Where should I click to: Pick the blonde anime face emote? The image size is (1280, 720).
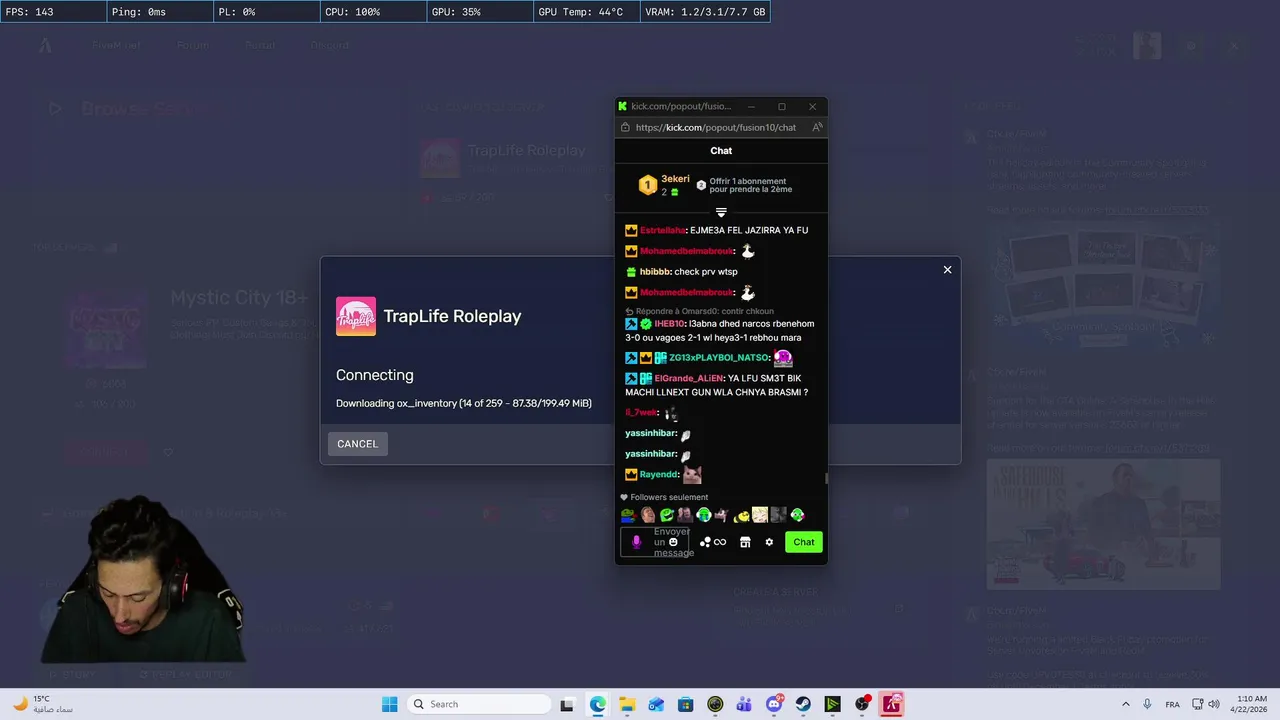coord(759,515)
